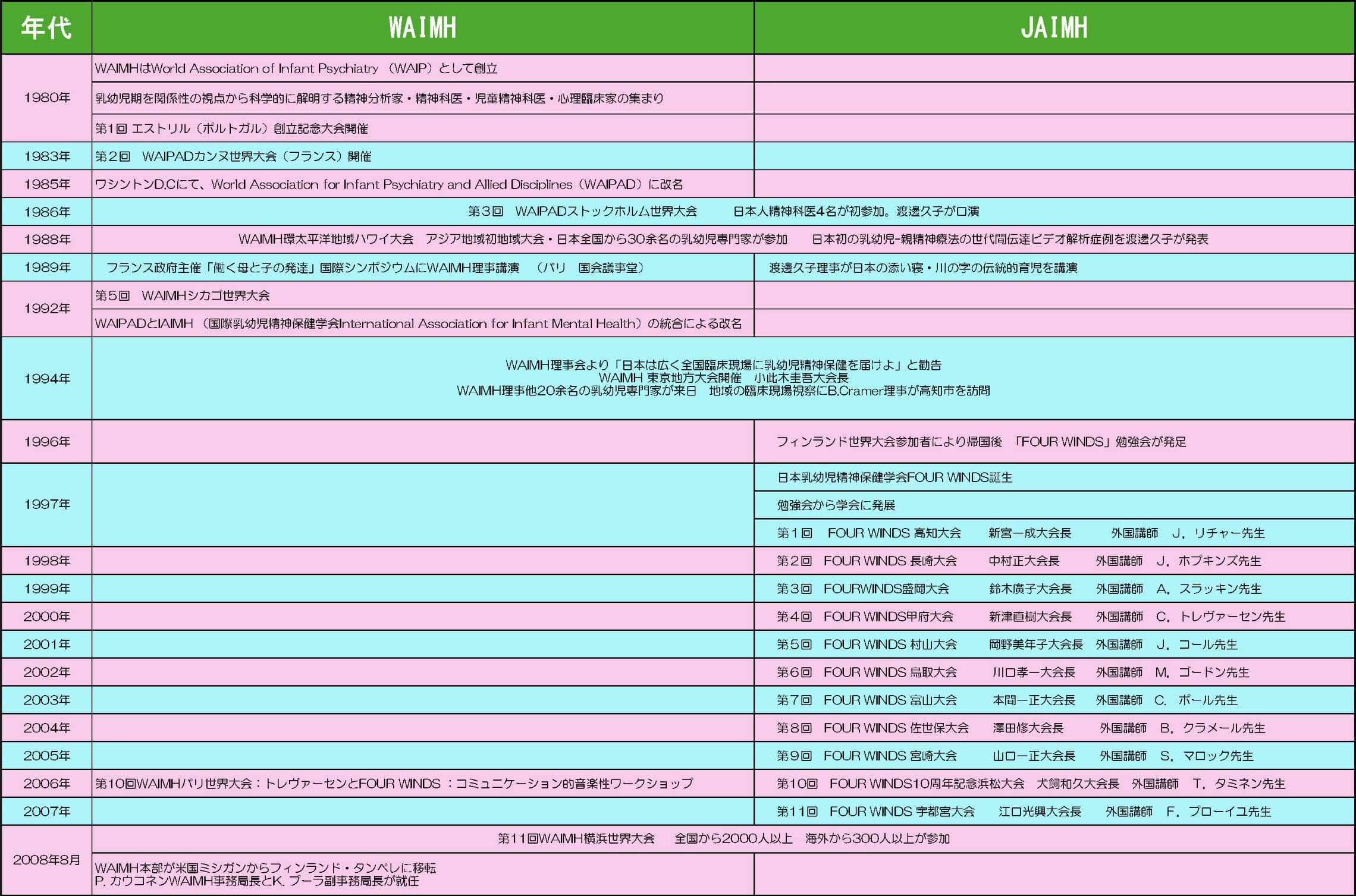Click the 1996年 FOUR WINDS勉強会 entry
Image resolution: width=1356 pixels, height=896 pixels.
point(981,442)
